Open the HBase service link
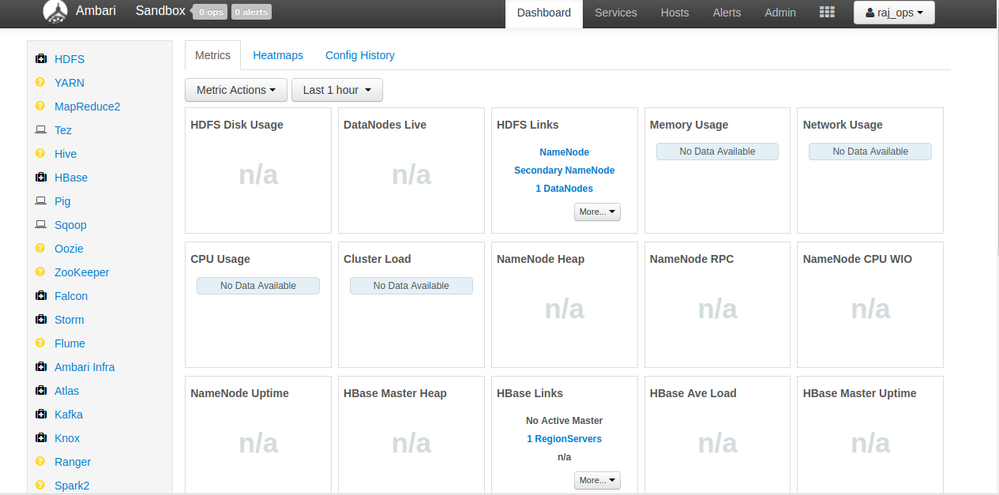 (71, 178)
